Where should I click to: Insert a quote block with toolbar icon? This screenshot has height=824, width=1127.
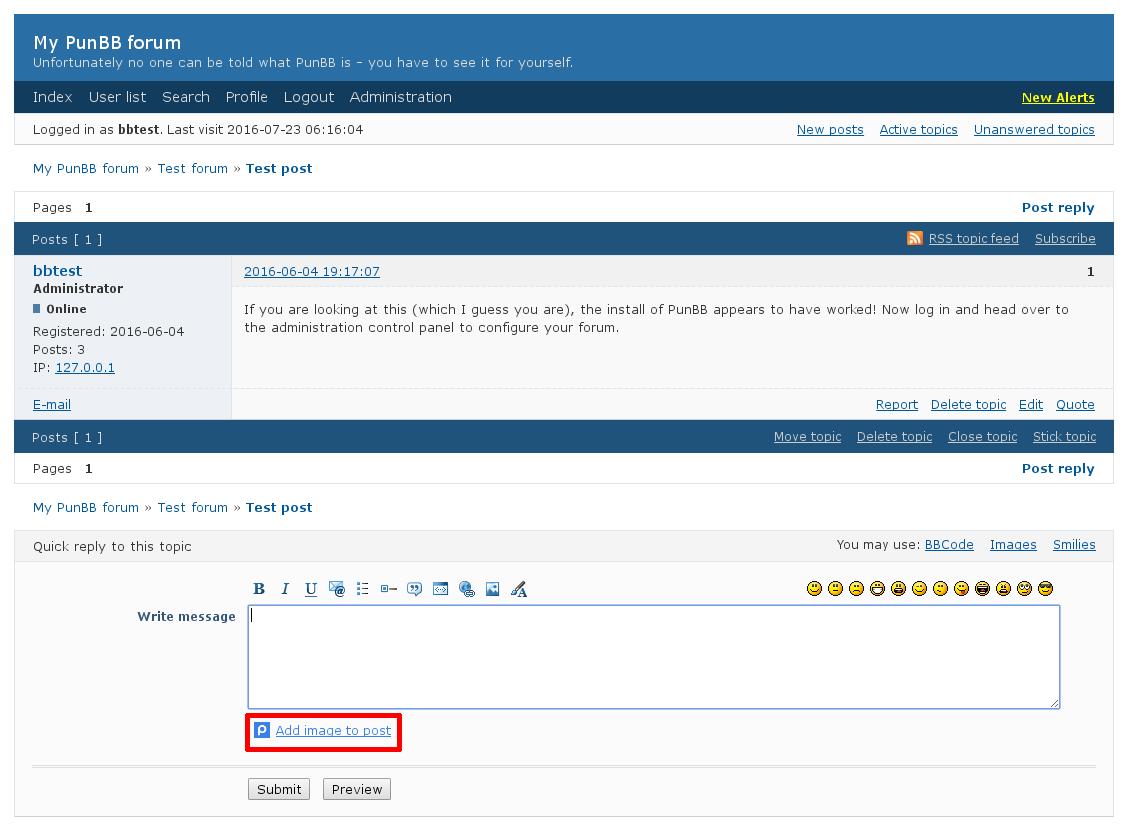(x=414, y=589)
